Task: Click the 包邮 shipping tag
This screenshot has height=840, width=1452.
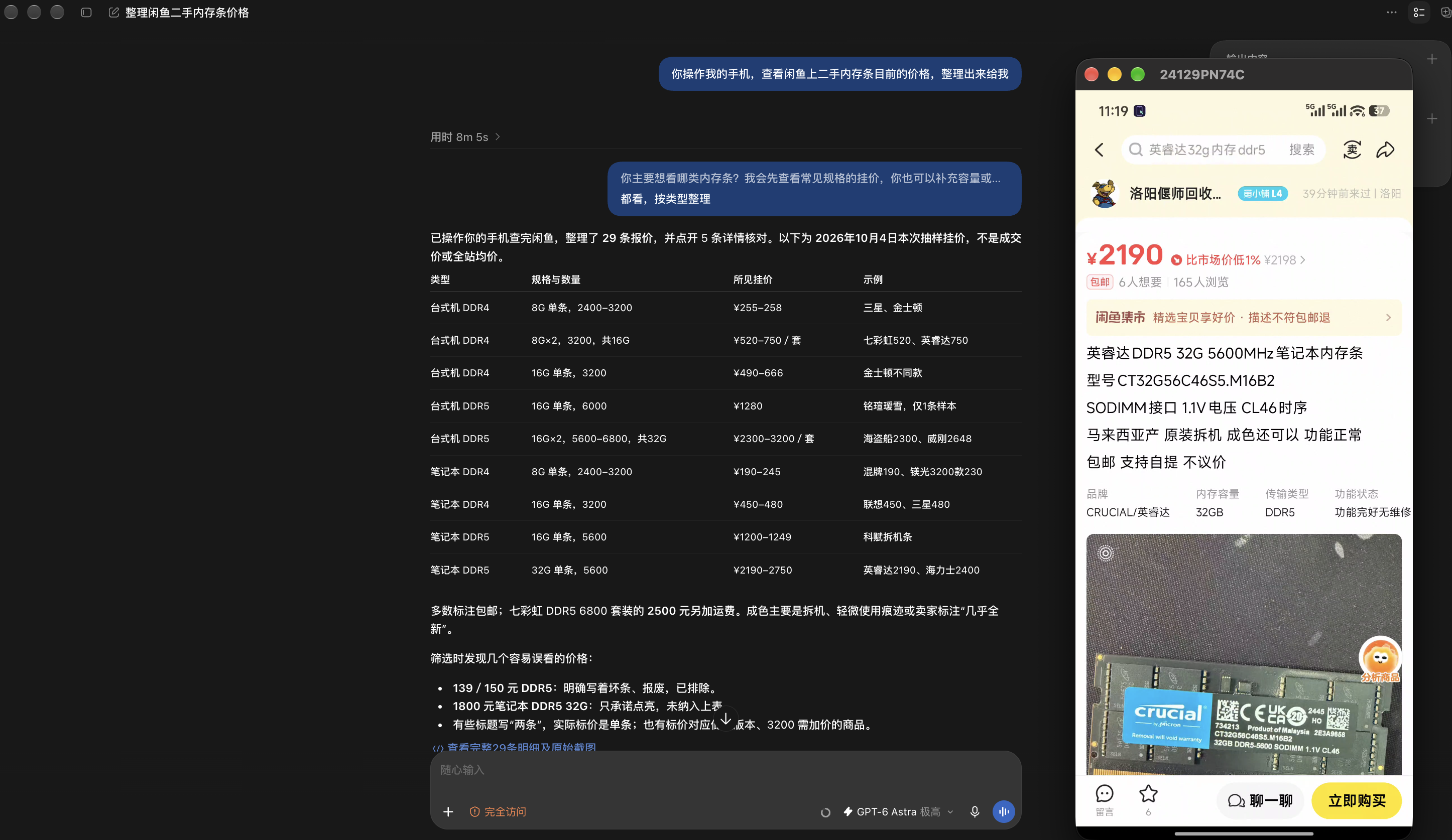Action: point(1100,282)
